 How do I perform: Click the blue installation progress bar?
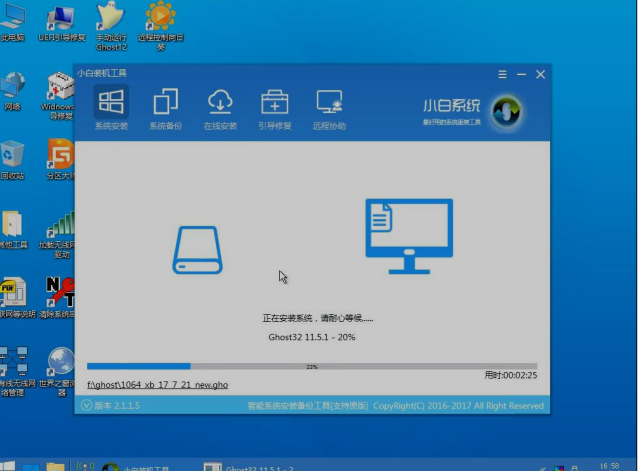[x=139, y=367]
